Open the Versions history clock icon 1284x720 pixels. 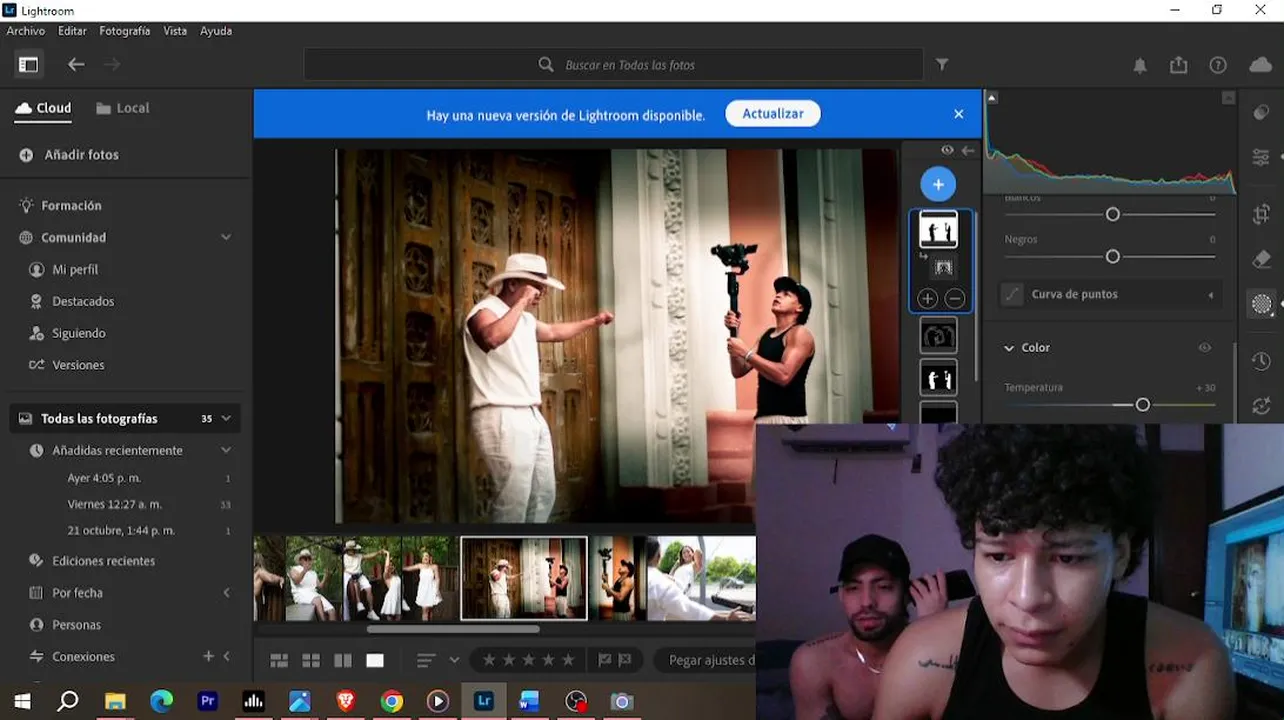point(1261,361)
